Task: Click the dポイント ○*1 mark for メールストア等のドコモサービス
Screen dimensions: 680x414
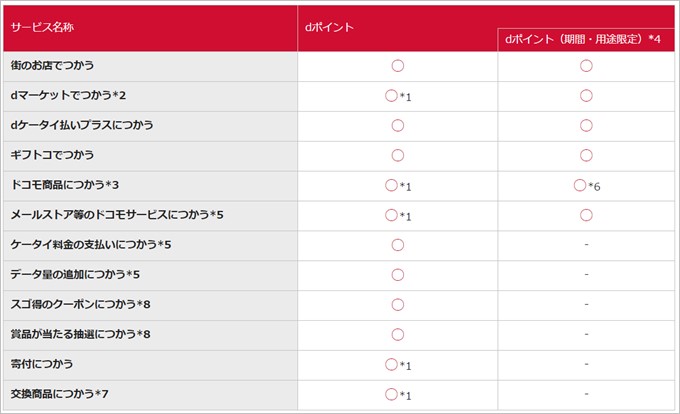Action: tap(398, 215)
